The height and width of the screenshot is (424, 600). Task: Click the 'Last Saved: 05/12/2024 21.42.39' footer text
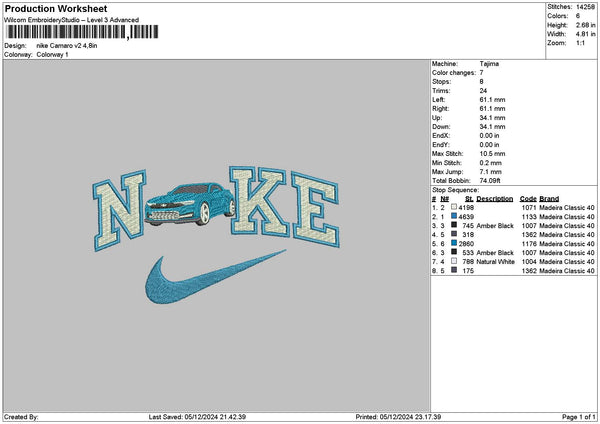(x=197, y=417)
